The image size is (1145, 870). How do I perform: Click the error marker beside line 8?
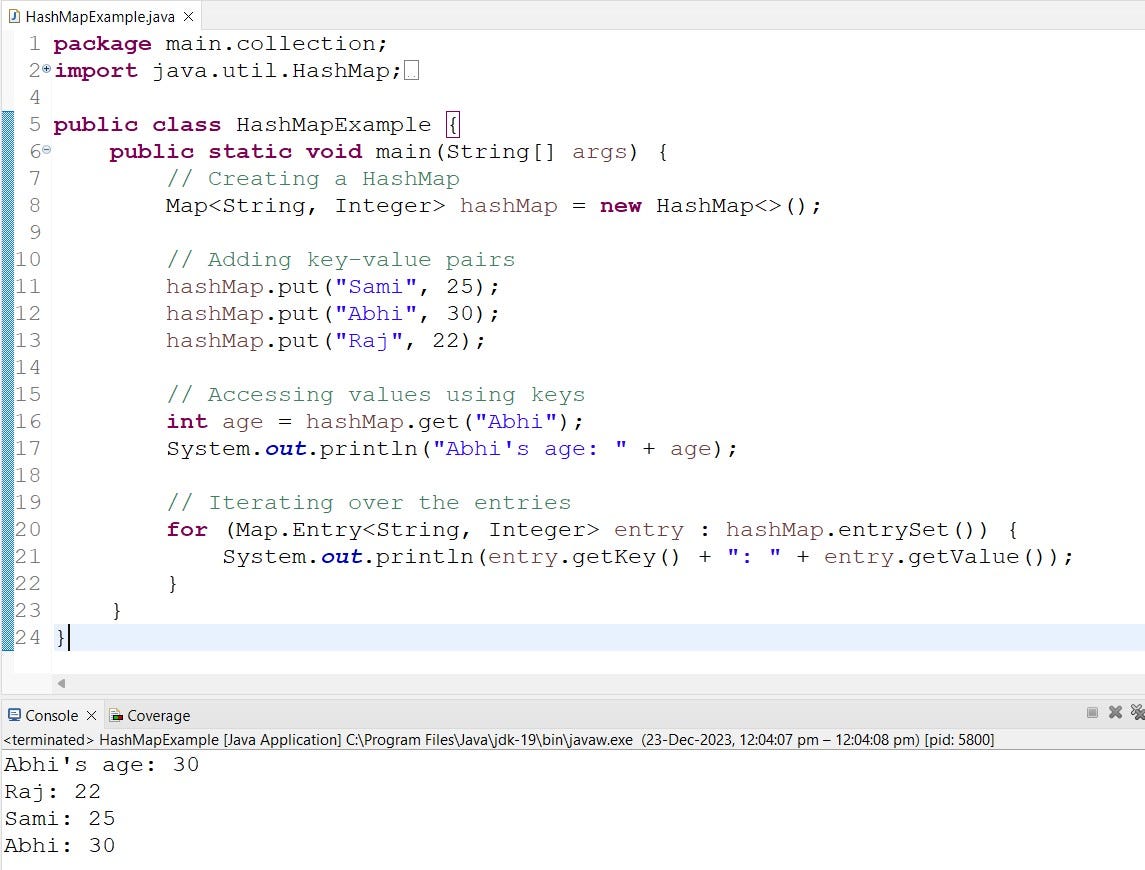tap(8, 206)
